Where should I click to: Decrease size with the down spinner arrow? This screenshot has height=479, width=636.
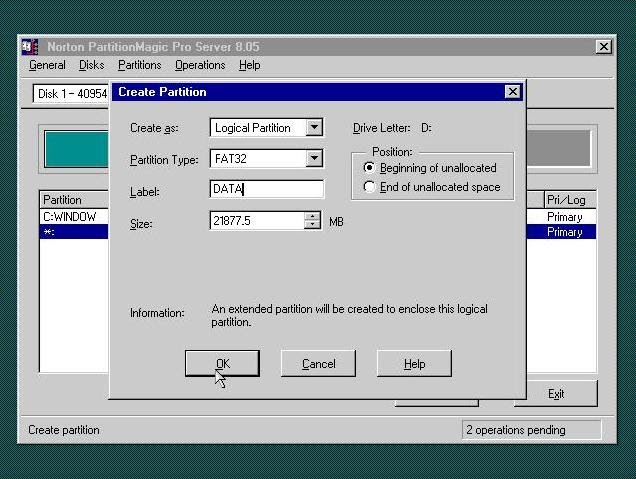tap(312, 225)
